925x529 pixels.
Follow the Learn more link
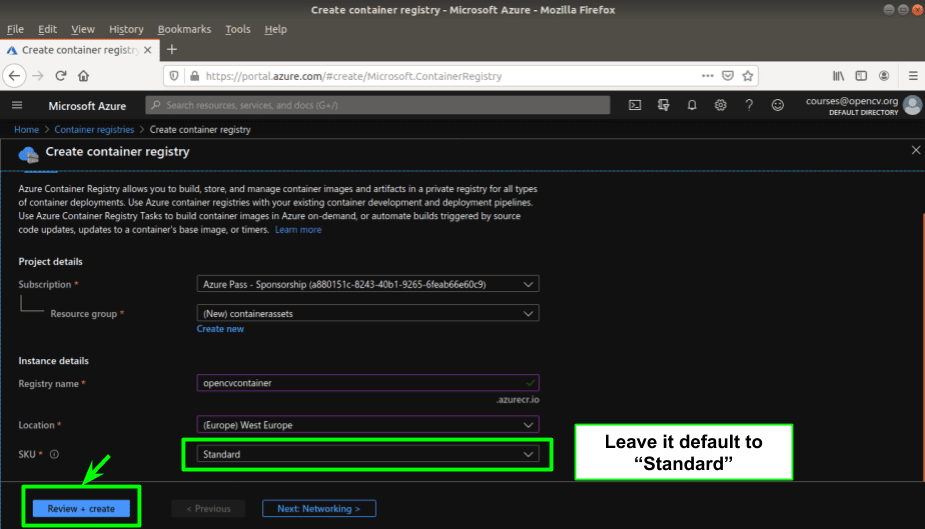tap(298, 229)
